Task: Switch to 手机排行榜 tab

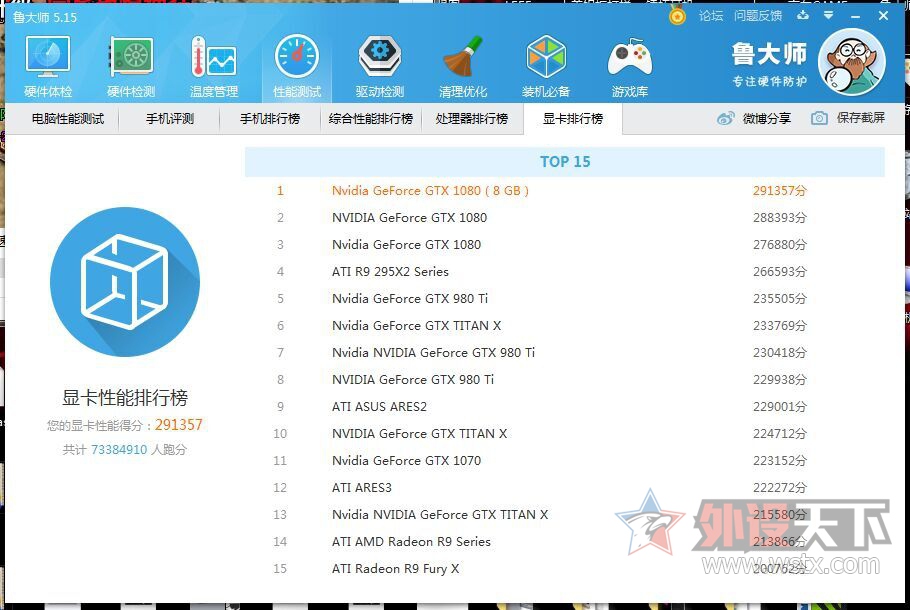Action: (x=270, y=119)
